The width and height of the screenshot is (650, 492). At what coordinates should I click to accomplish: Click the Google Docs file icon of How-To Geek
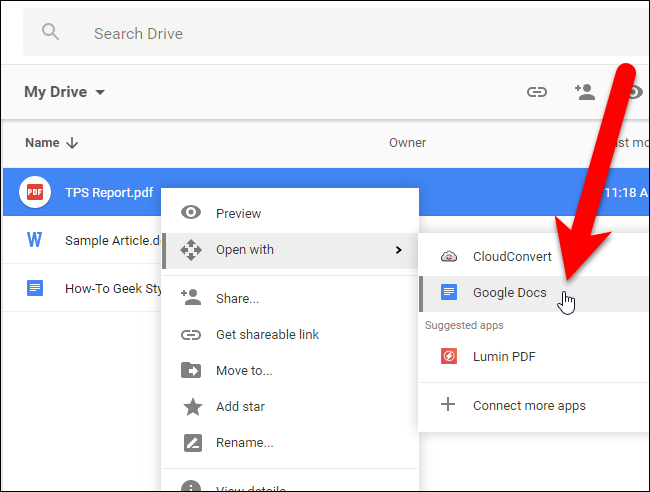point(36,288)
